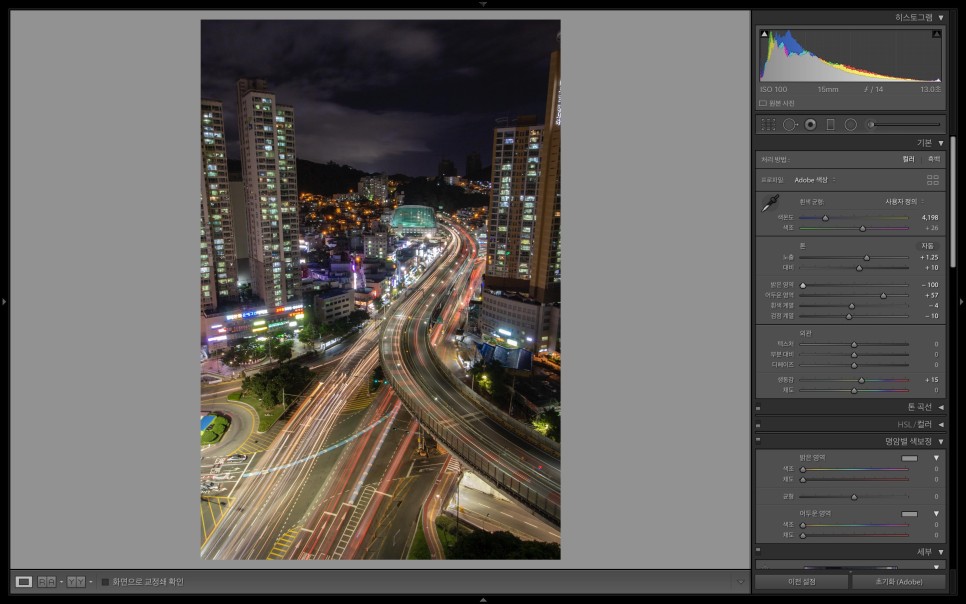This screenshot has height=604, width=966.
Task: Open the 사용자 정의 white balance dropdown
Action: click(904, 202)
